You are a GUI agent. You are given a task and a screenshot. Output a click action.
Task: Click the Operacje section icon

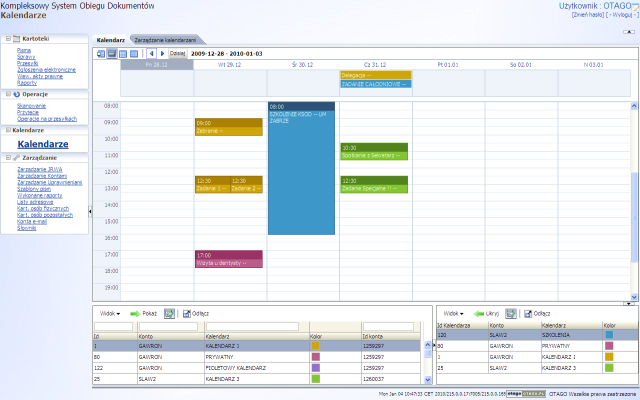click(x=16, y=94)
